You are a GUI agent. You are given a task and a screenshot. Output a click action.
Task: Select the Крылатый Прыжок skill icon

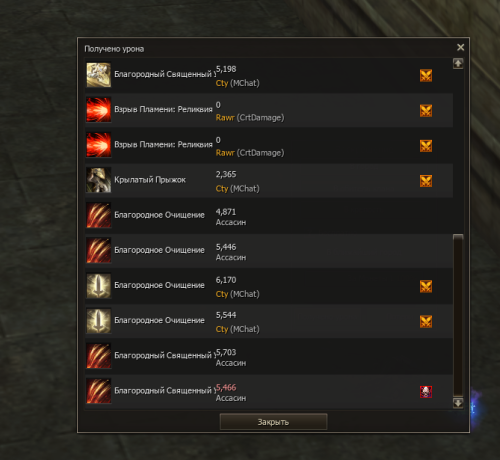click(99, 180)
